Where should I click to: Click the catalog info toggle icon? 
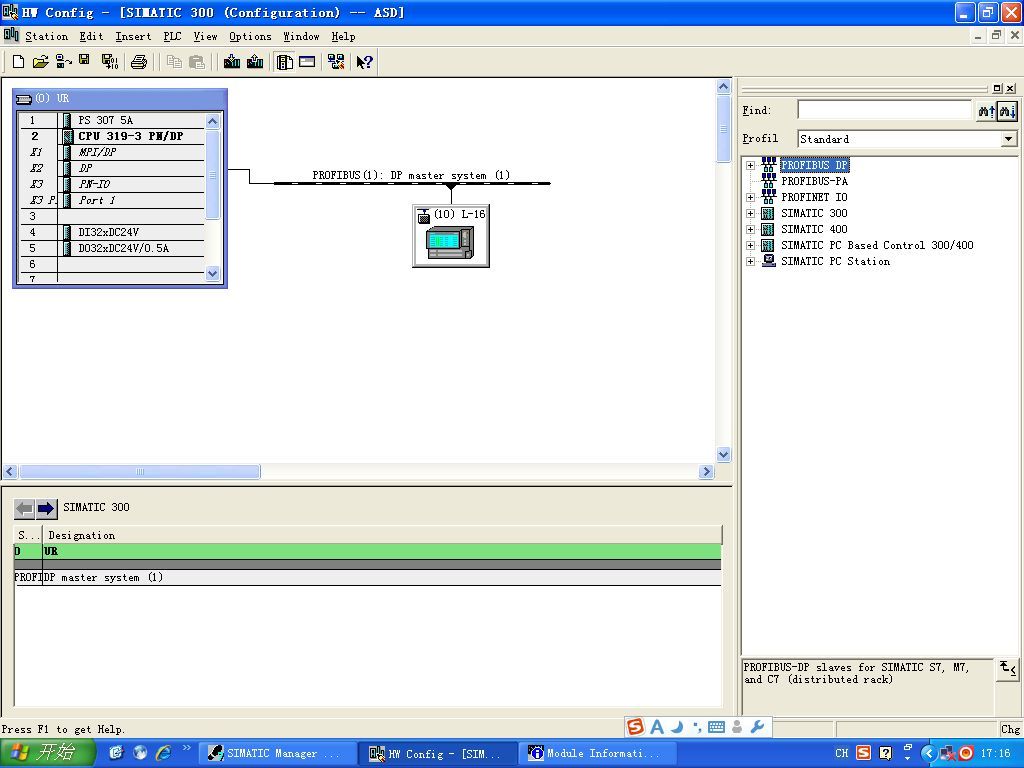pos(1008,669)
